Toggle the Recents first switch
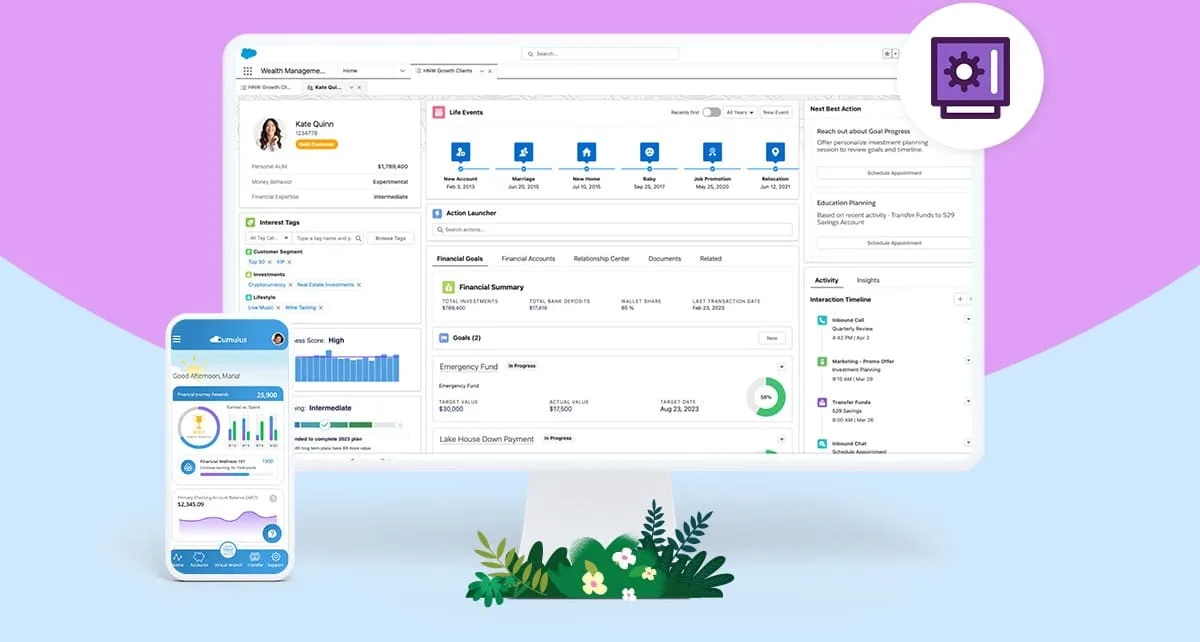 (711, 112)
